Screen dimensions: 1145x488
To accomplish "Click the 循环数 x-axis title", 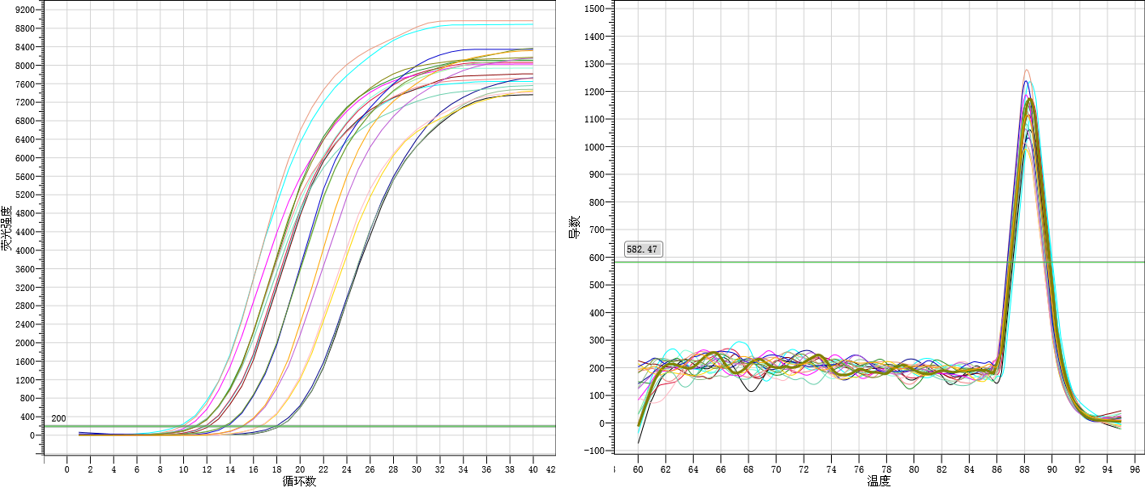I will pos(300,481).
